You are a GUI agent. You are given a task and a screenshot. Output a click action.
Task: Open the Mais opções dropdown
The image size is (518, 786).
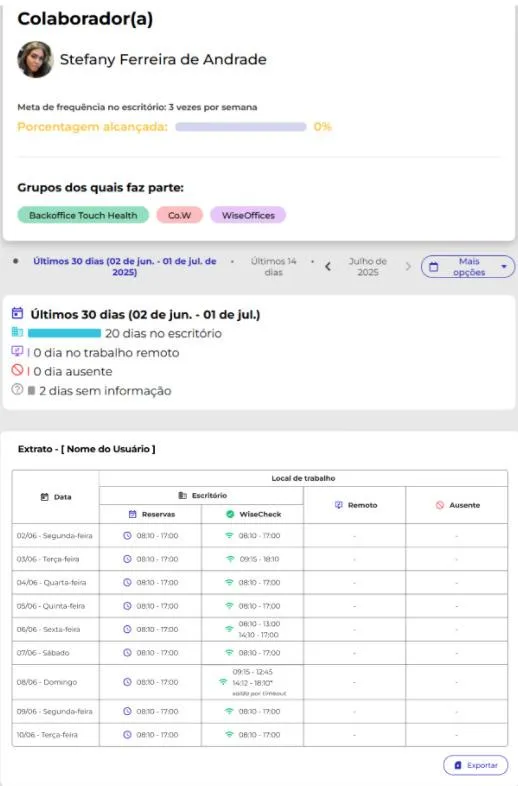coord(468,267)
